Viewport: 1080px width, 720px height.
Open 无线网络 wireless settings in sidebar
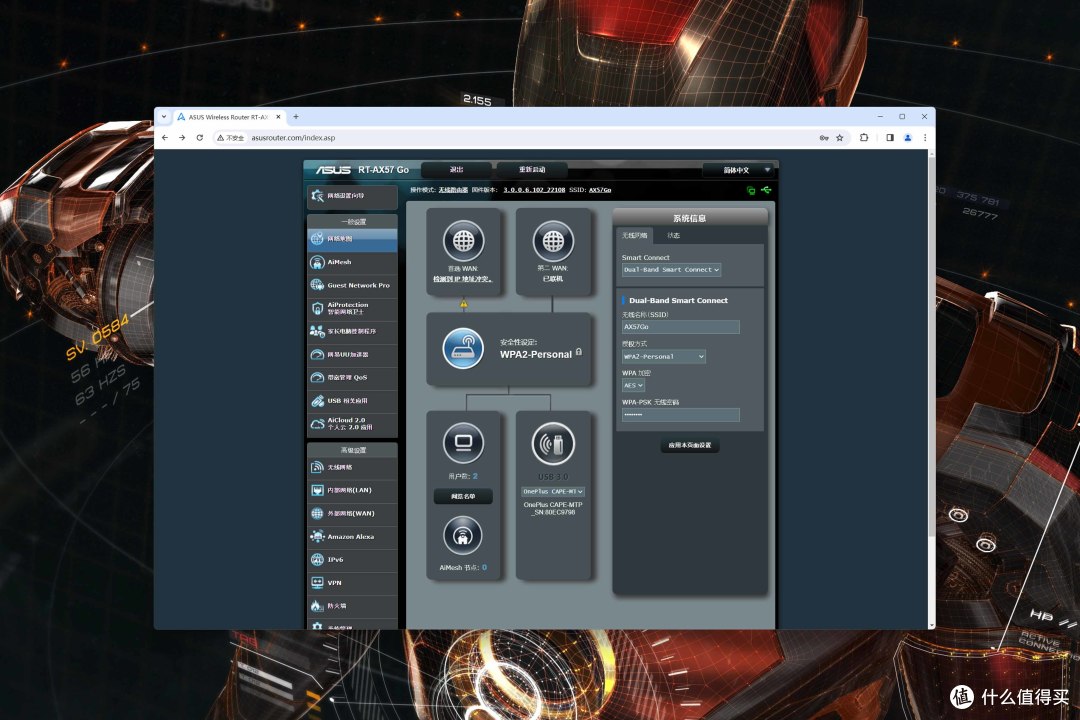[352, 467]
